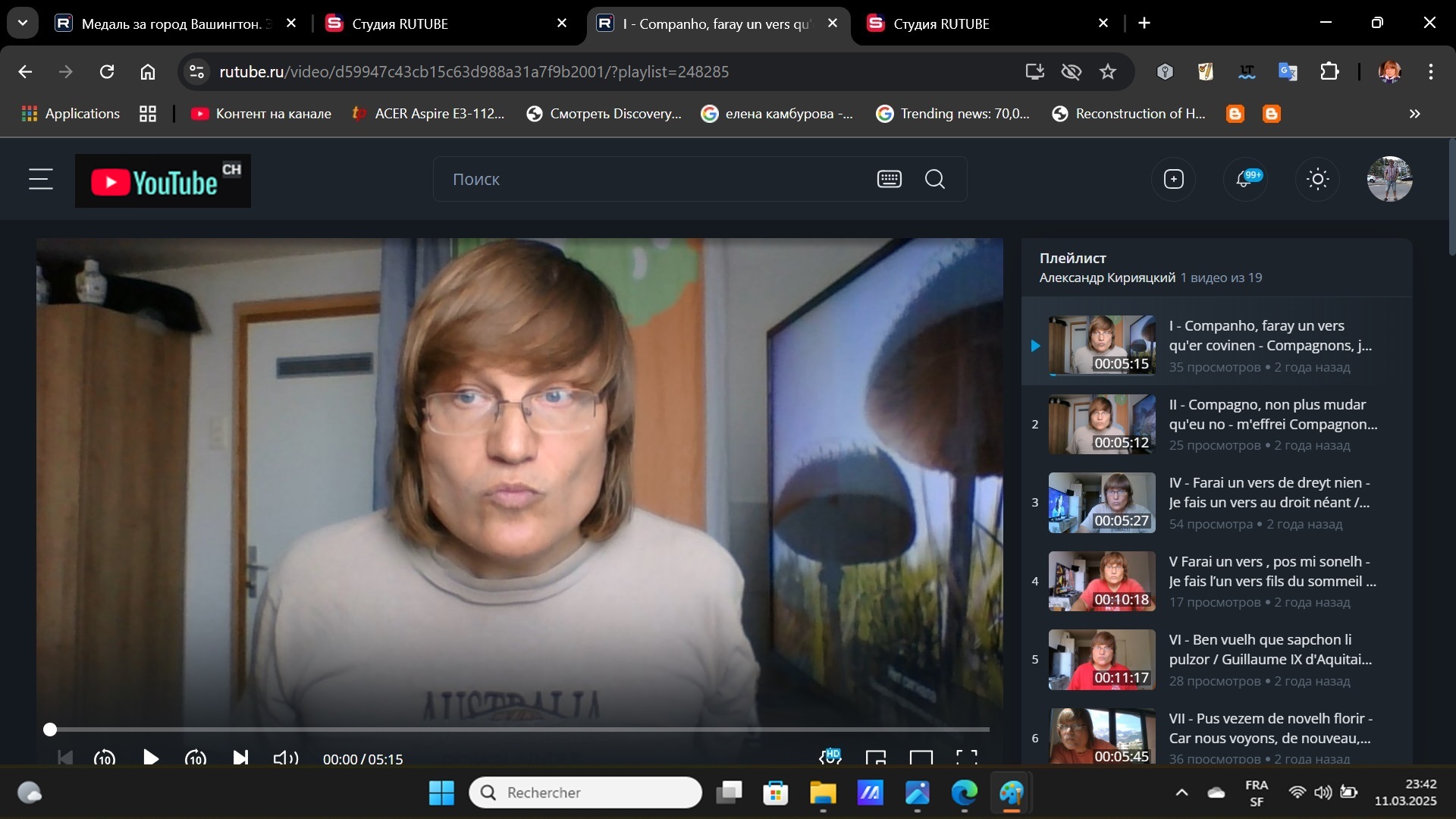The width and height of the screenshot is (1456, 819).
Task: Skip to next video in player
Action: tap(240, 758)
